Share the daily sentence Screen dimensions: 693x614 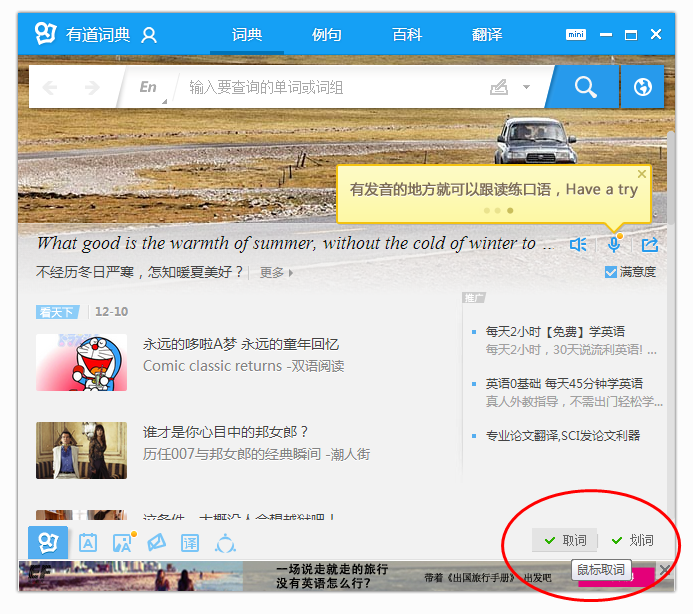click(650, 244)
